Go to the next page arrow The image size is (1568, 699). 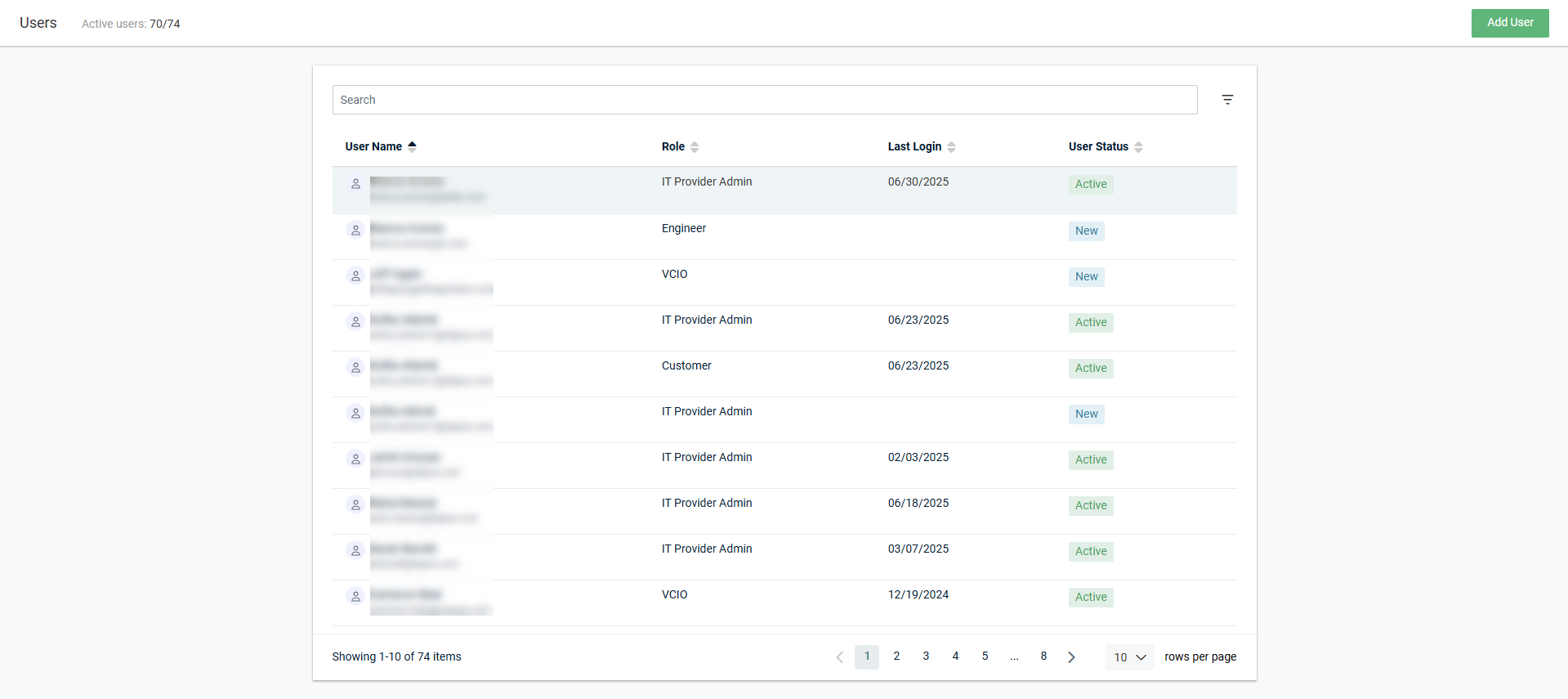(x=1071, y=657)
